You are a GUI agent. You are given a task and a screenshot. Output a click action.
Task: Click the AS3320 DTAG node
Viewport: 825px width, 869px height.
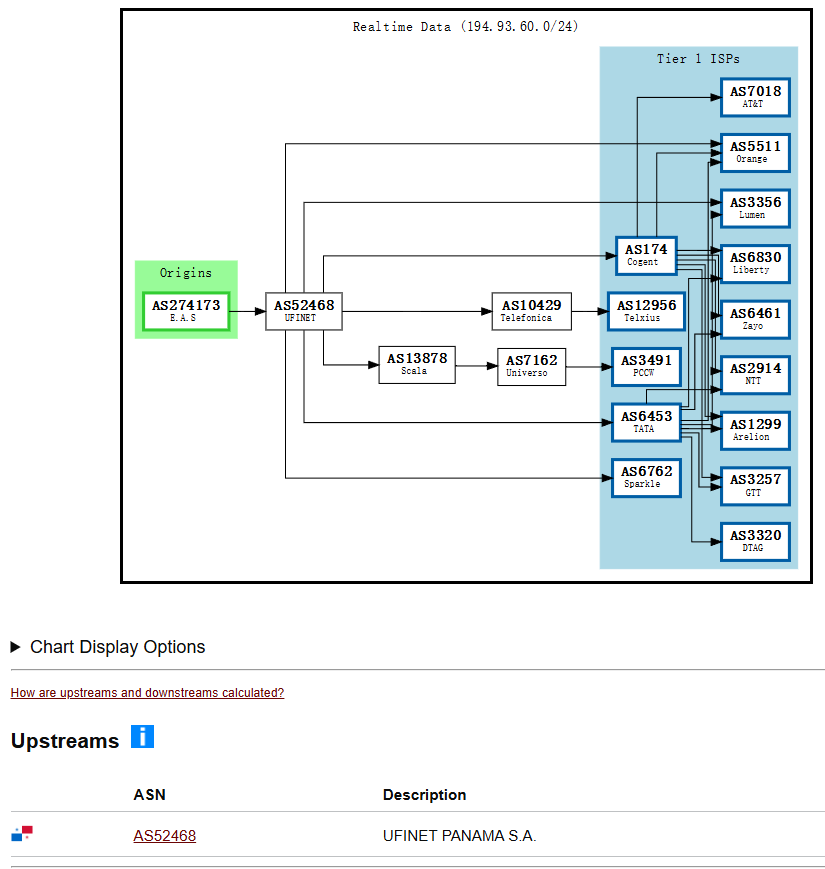point(755,541)
